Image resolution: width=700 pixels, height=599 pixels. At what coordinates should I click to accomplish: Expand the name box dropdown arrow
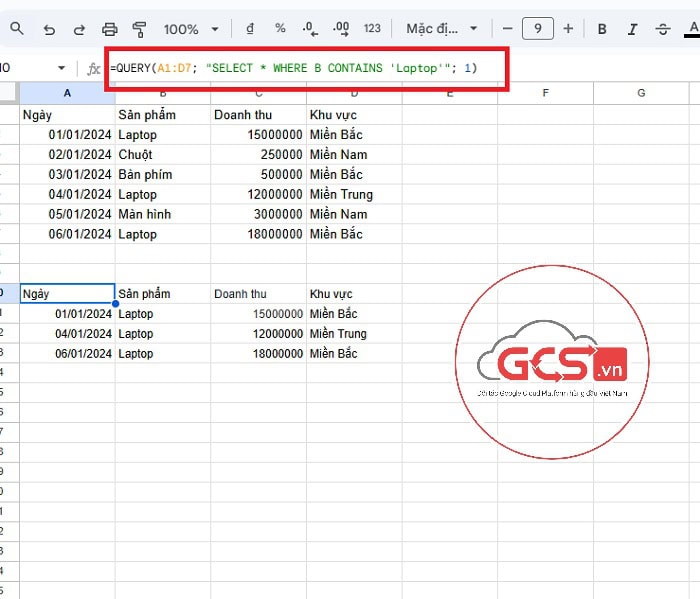[x=62, y=68]
